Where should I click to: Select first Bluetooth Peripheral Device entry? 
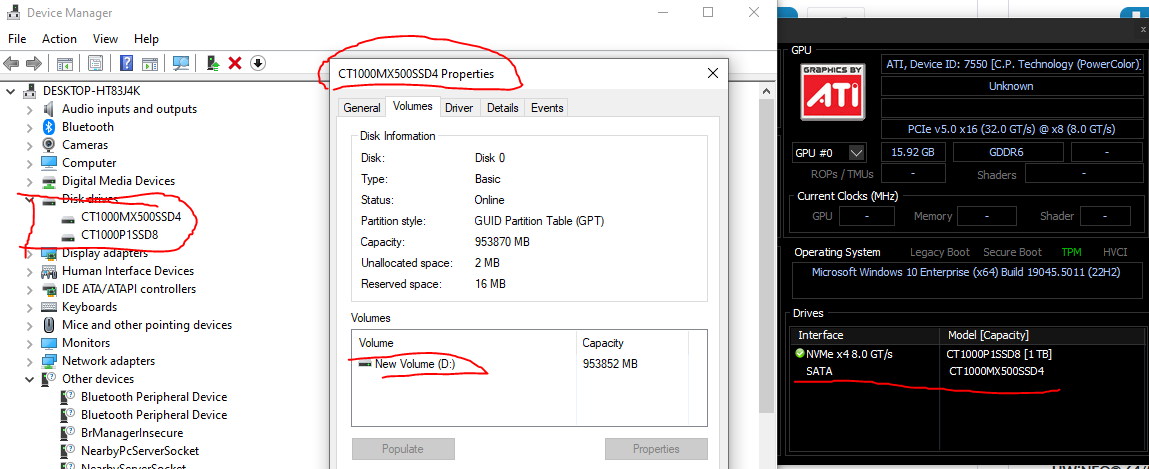coord(154,396)
